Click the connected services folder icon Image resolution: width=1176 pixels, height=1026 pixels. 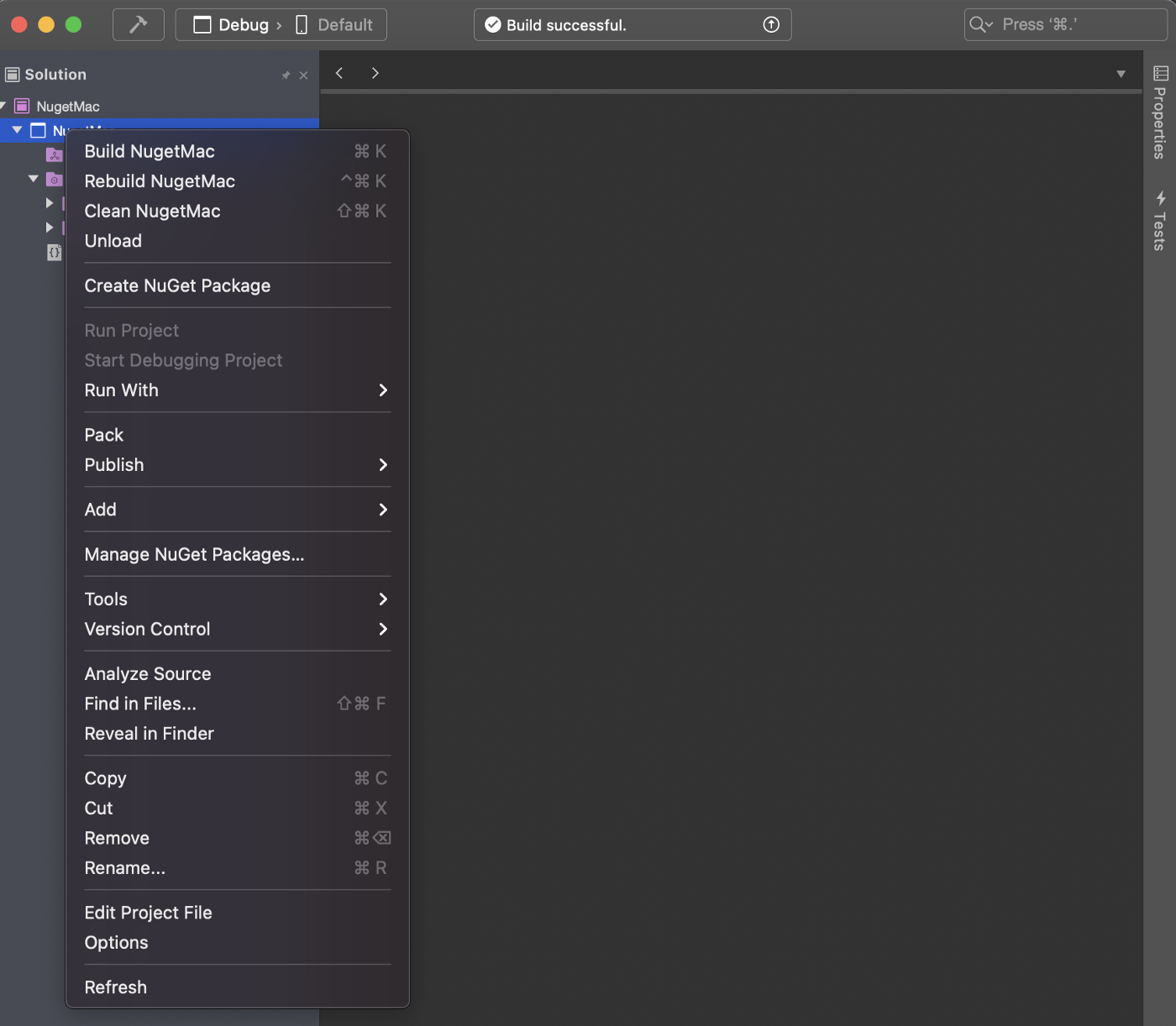point(54,154)
